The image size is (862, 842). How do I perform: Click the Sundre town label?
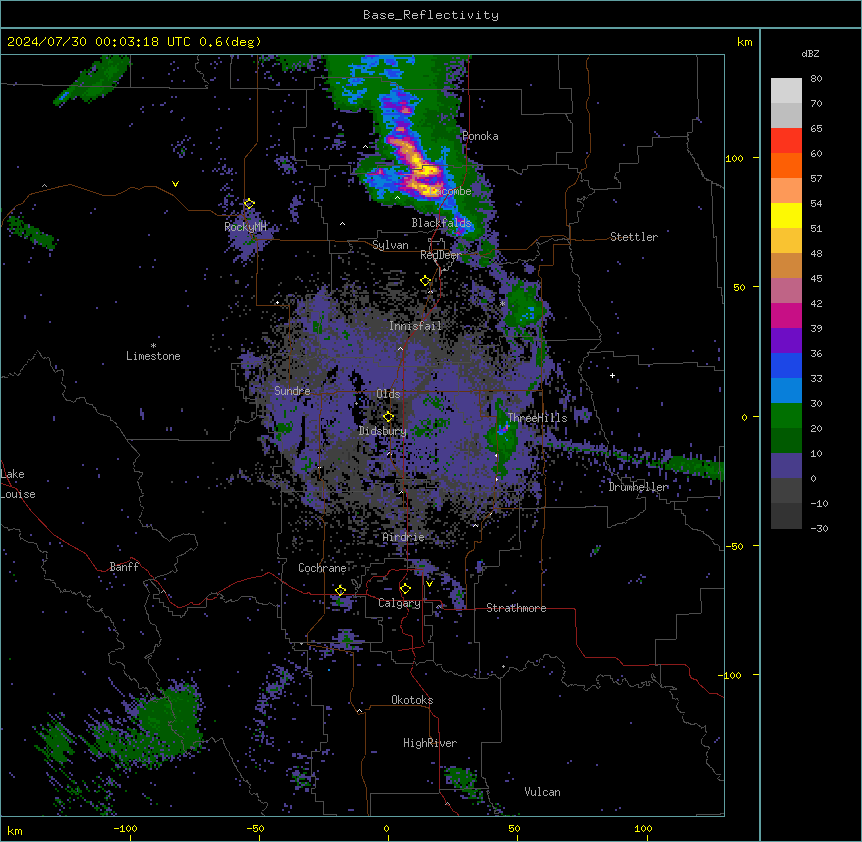pyautogui.click(x=292, y=391)
